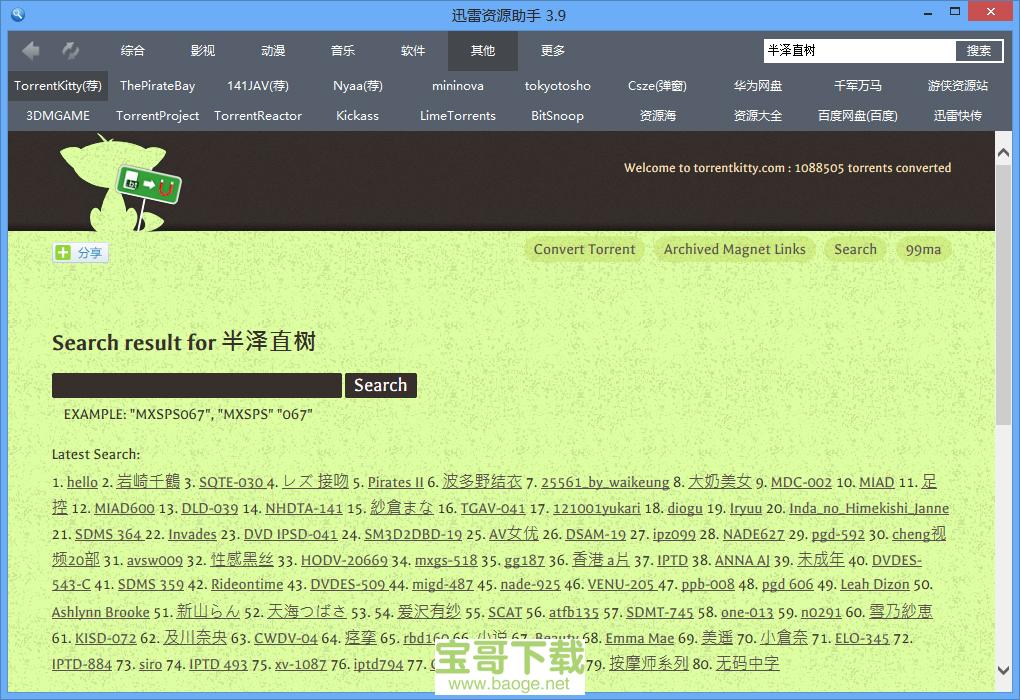
Task: Open the 百度网盘(百度) shortcut
Action: click(857, 116)
